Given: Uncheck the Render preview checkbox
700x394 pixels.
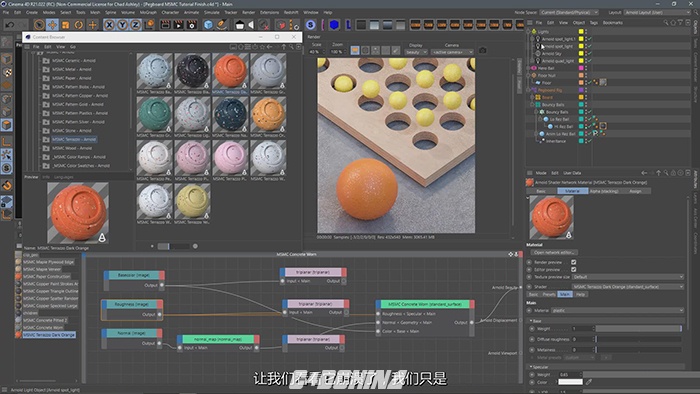Looking at the screenshot, I should tap(574, 262).
